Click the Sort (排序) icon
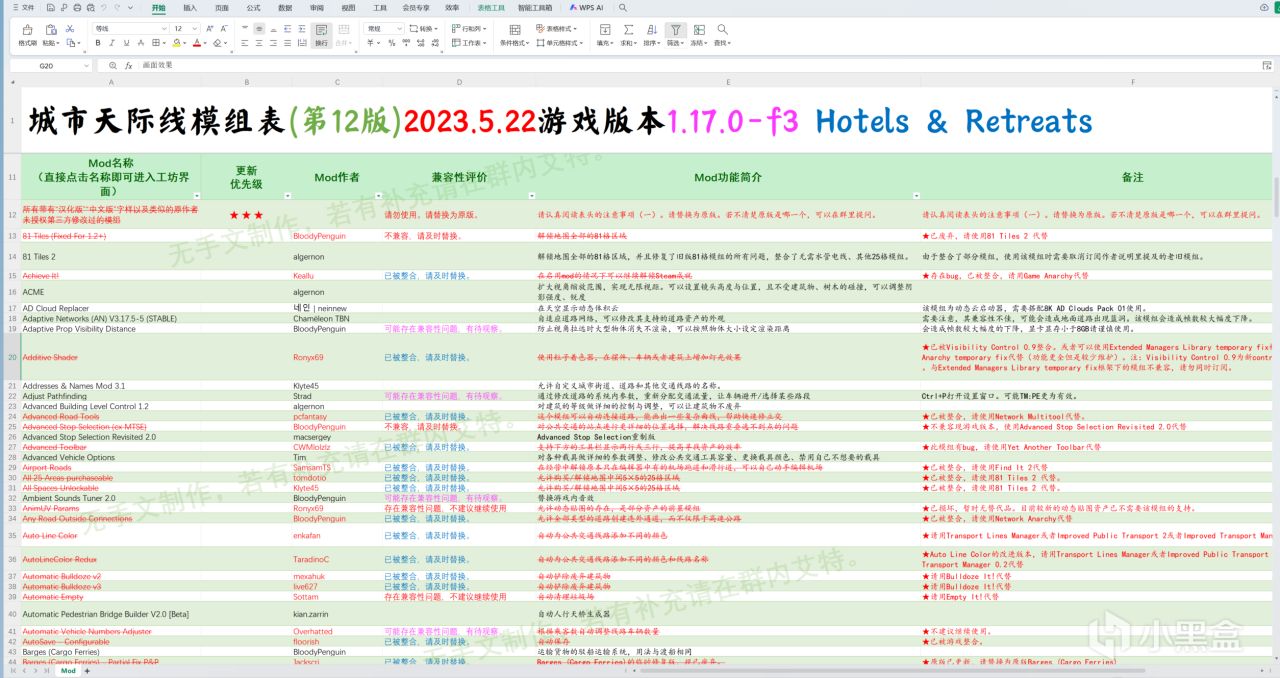The image size is (1280, 678). 652,29
